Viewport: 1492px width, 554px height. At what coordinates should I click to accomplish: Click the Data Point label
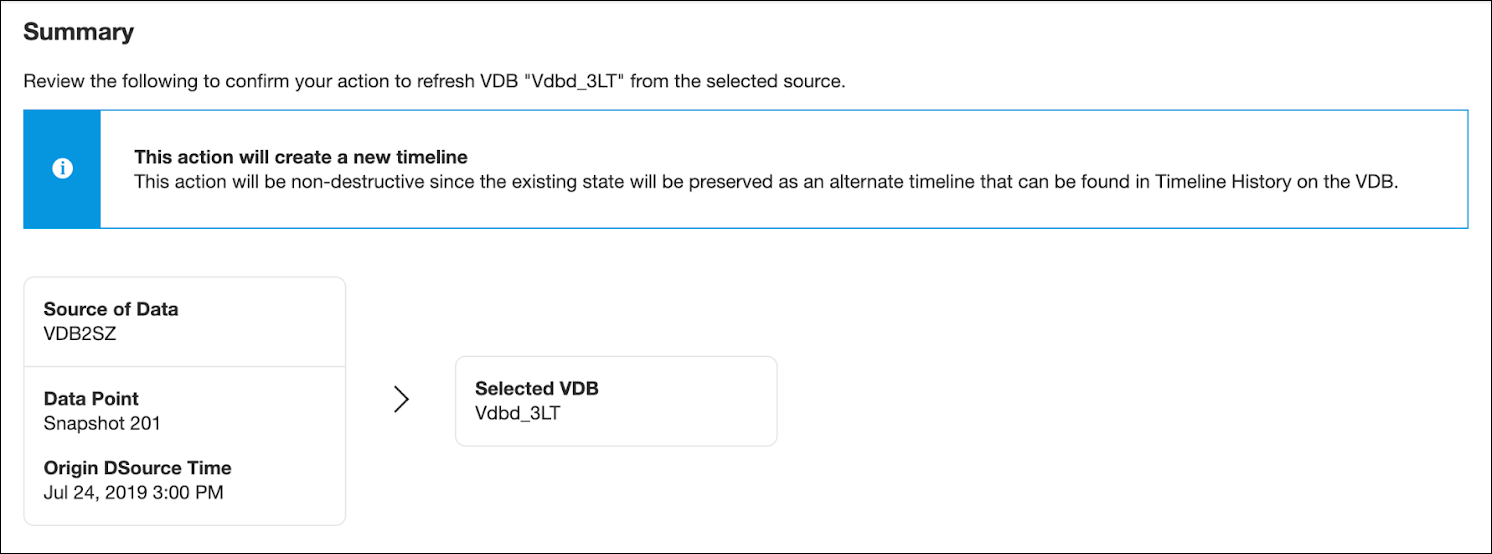click(91, 398)
